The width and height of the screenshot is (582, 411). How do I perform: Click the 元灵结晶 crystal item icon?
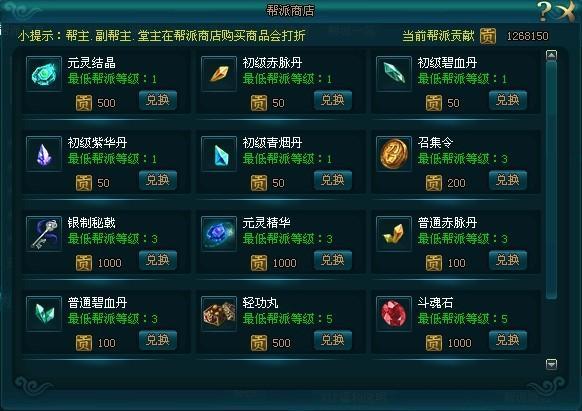(44, 73)
